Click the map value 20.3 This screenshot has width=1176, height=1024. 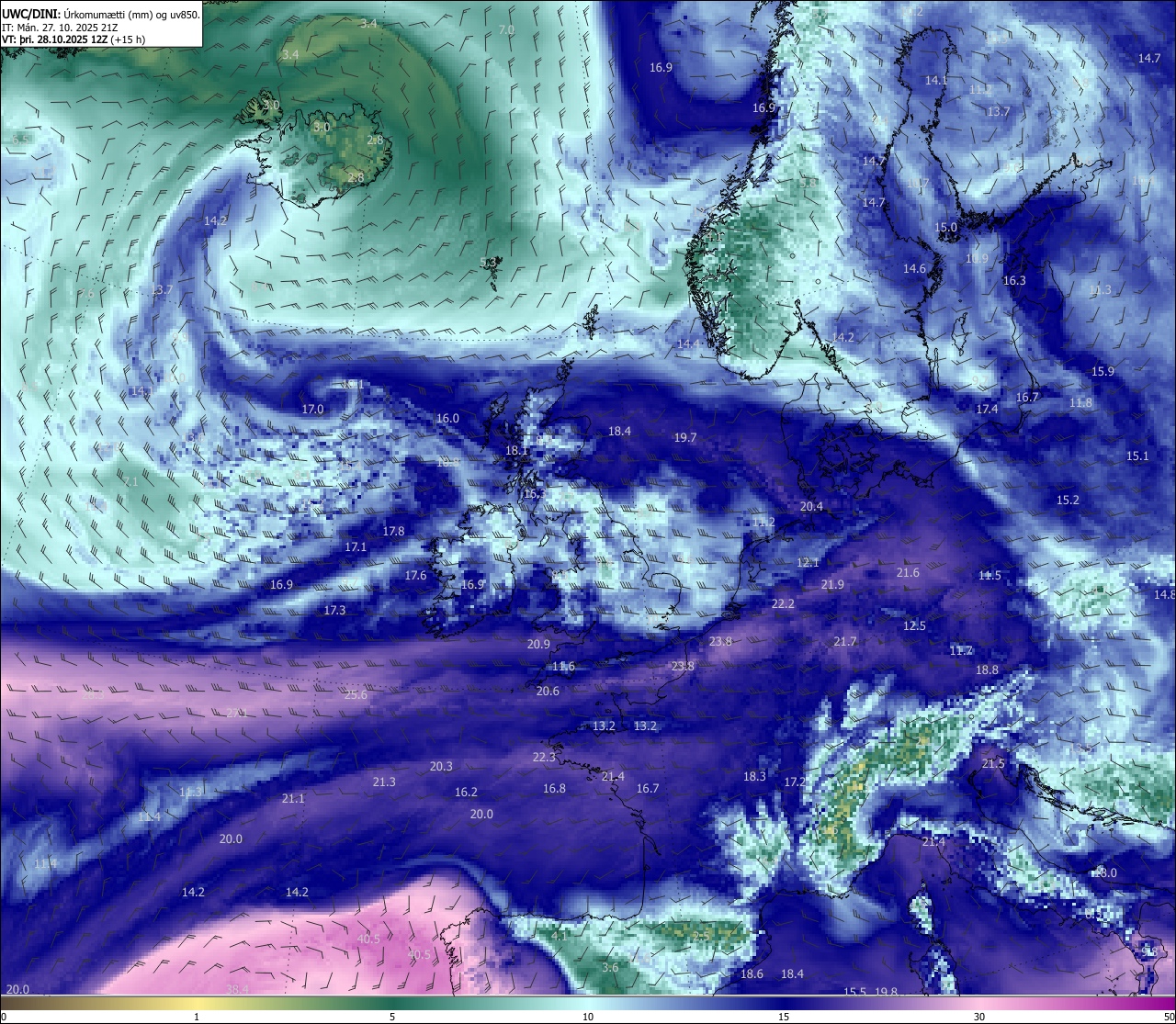pos(441,766)
